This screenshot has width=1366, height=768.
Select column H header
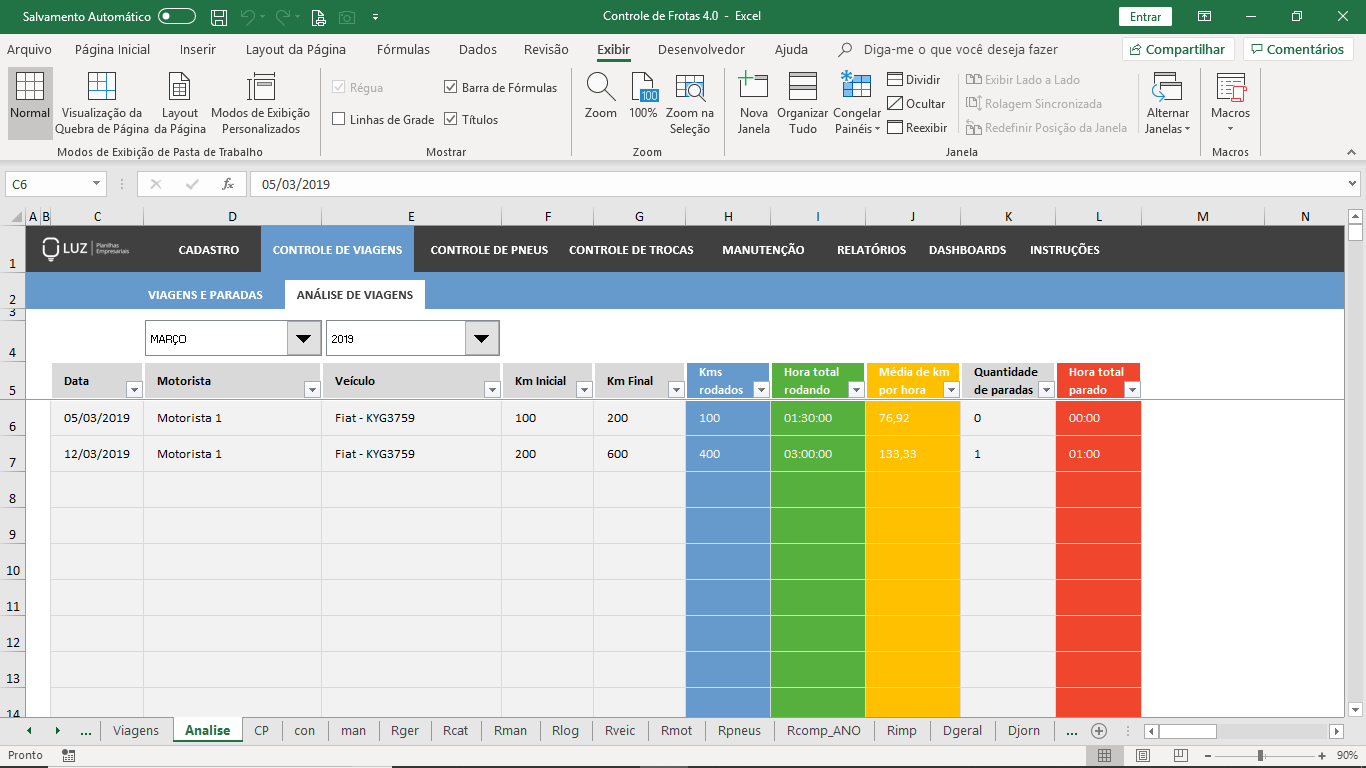click(728, 216)
